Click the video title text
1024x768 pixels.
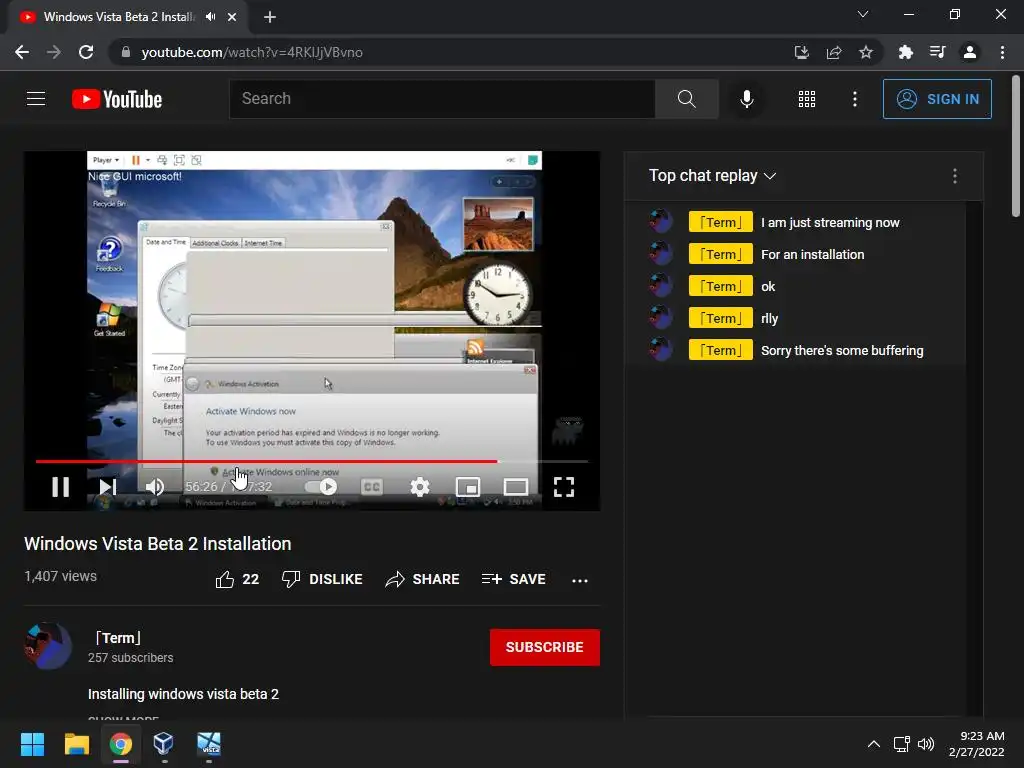[x=157, y=543]
